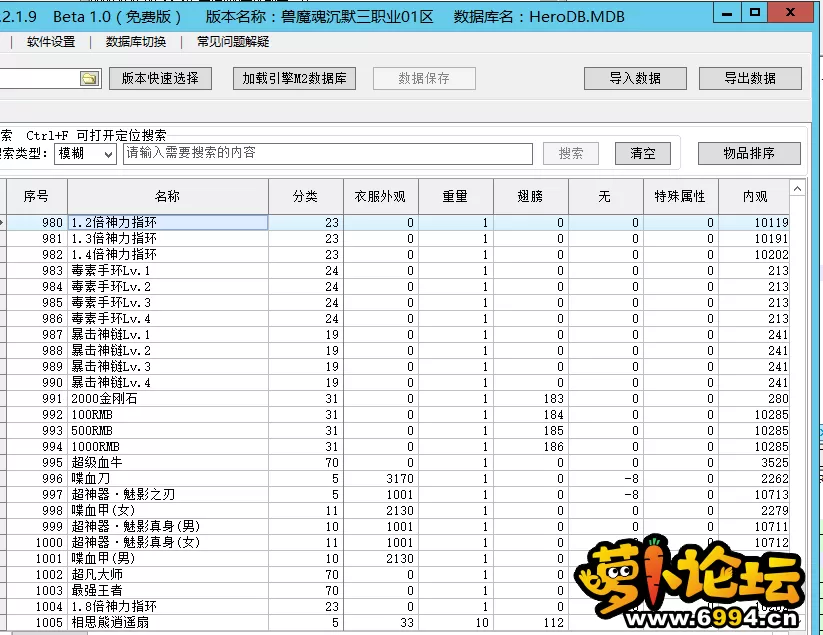Click the 清空 button
The height and width of the screenshot is (635, 823).
click(643, 153)
